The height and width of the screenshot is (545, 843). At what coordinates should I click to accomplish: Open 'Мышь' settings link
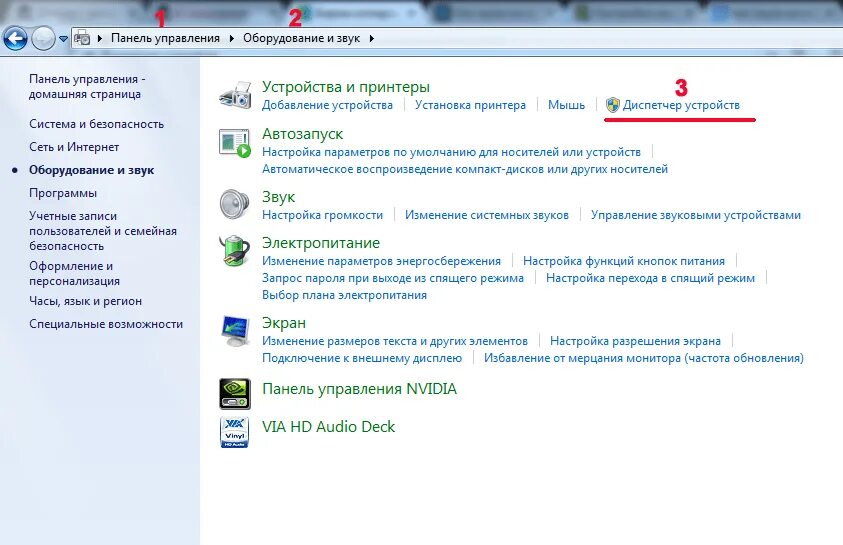[566, 105]
